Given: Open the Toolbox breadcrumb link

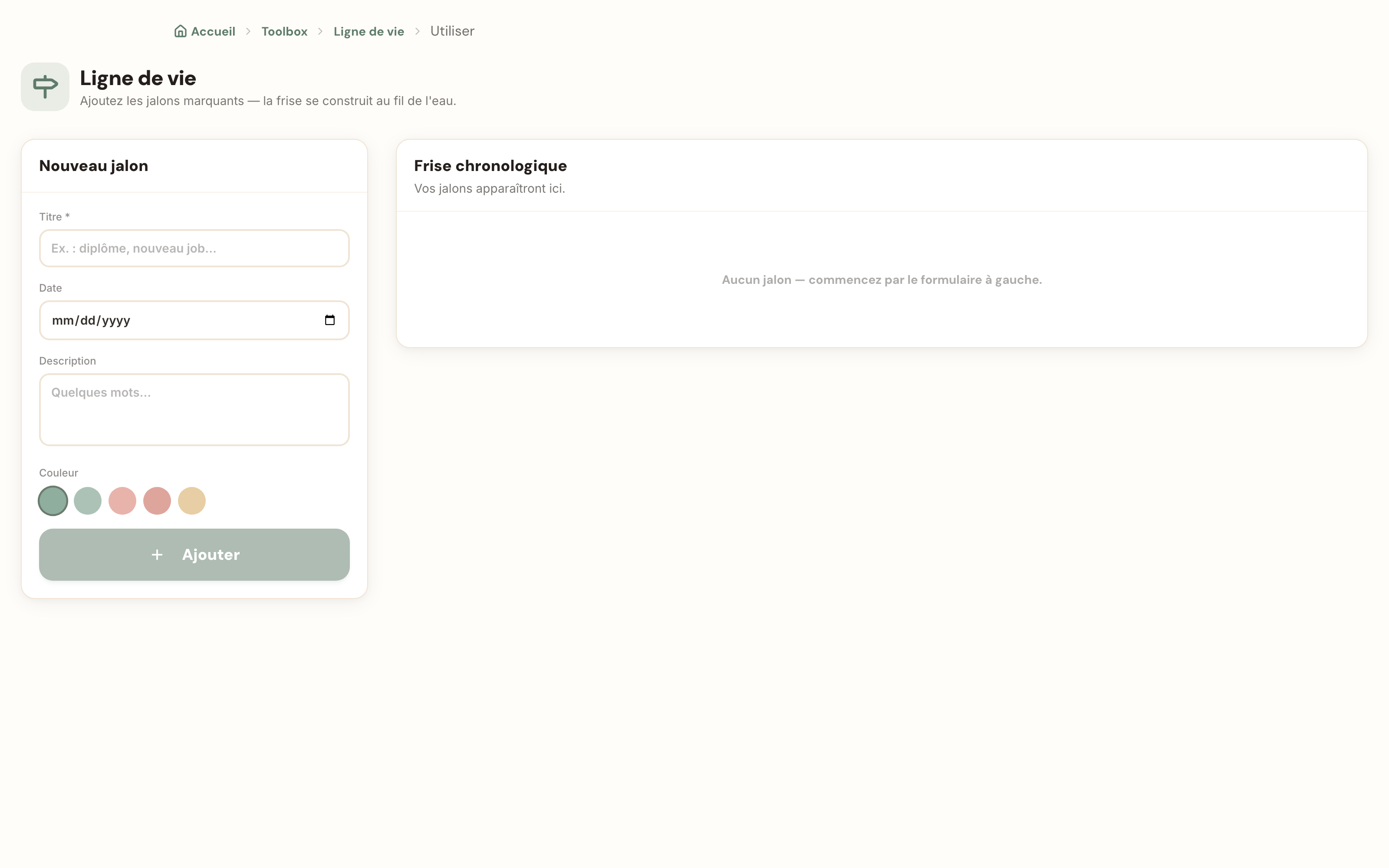Looking at the screenshot, I should pos(285,31).
